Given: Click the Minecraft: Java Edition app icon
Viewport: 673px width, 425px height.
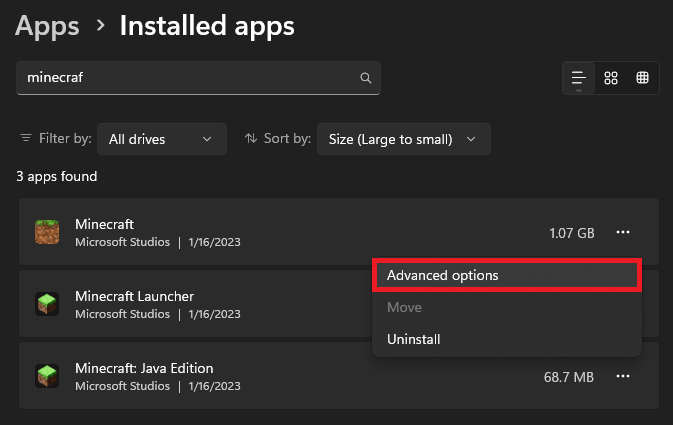Looking at the screenshot, I should click(47, 376).
